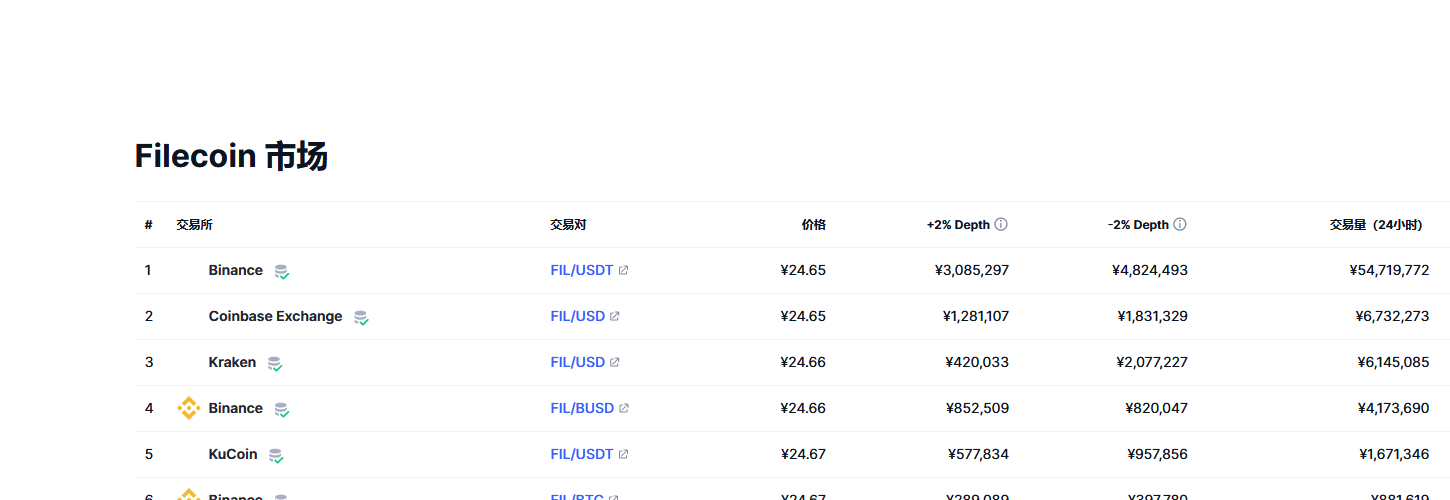Click reserves icon beside rank 1 Binance
This screenshot has width=1450, height=500.
[x=282, y=272]
